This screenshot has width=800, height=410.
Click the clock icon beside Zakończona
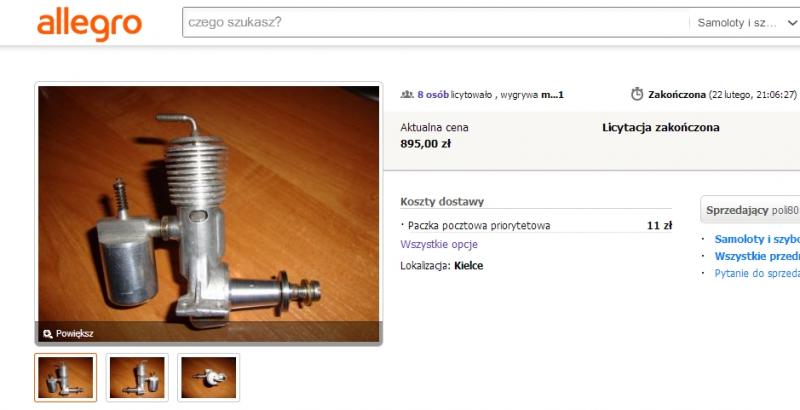[637, 94]
